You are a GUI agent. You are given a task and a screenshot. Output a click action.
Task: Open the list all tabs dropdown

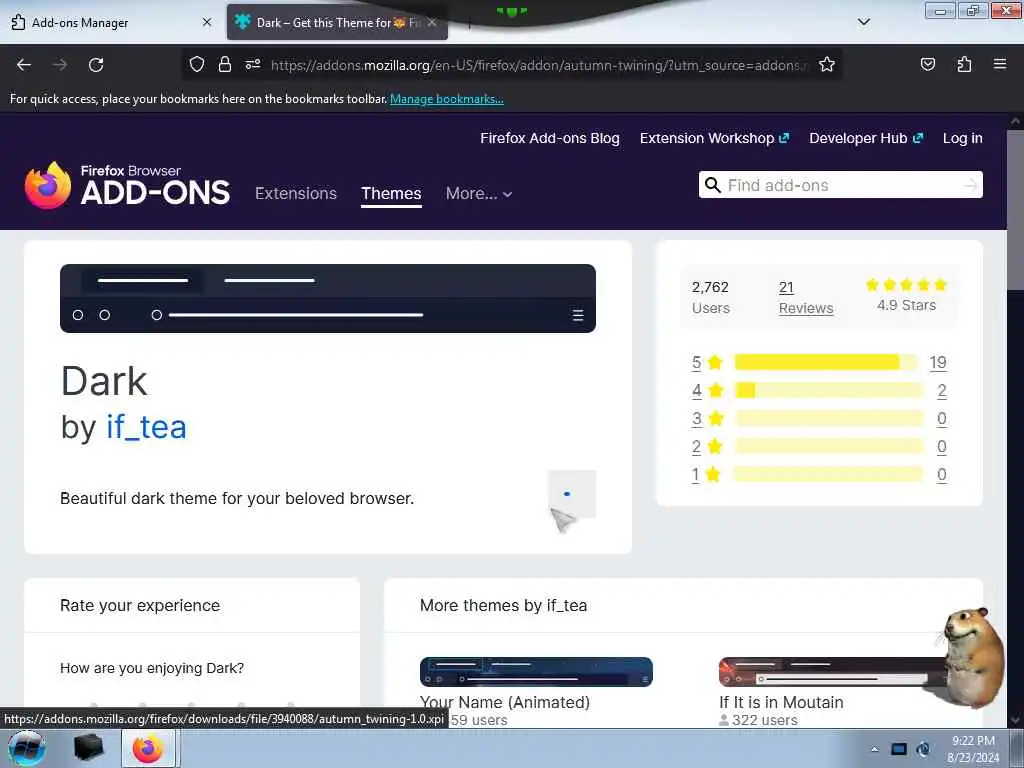(x=863, y=22)
